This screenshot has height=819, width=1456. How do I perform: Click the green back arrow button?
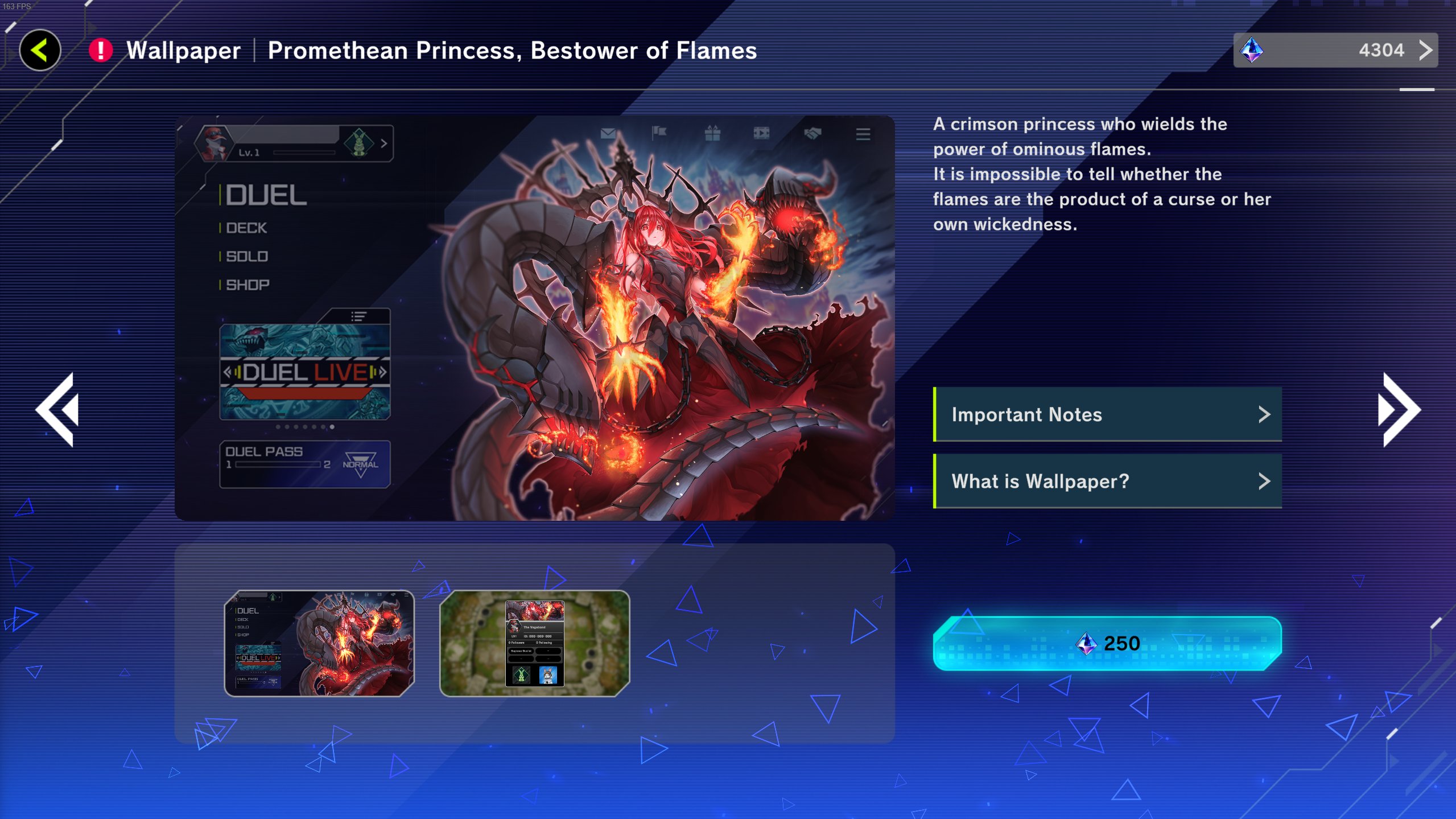(x=40, y=50)
